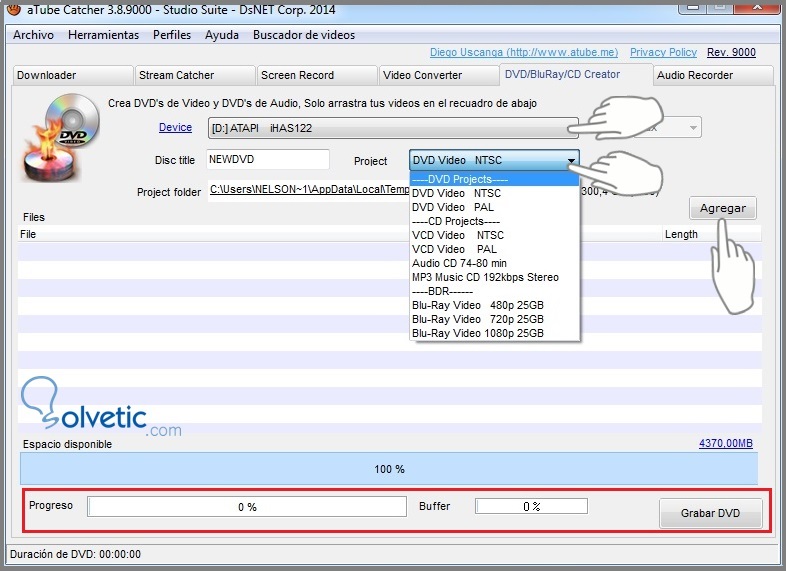Click the Progreso 0 % bar

(x=247, y=507)
